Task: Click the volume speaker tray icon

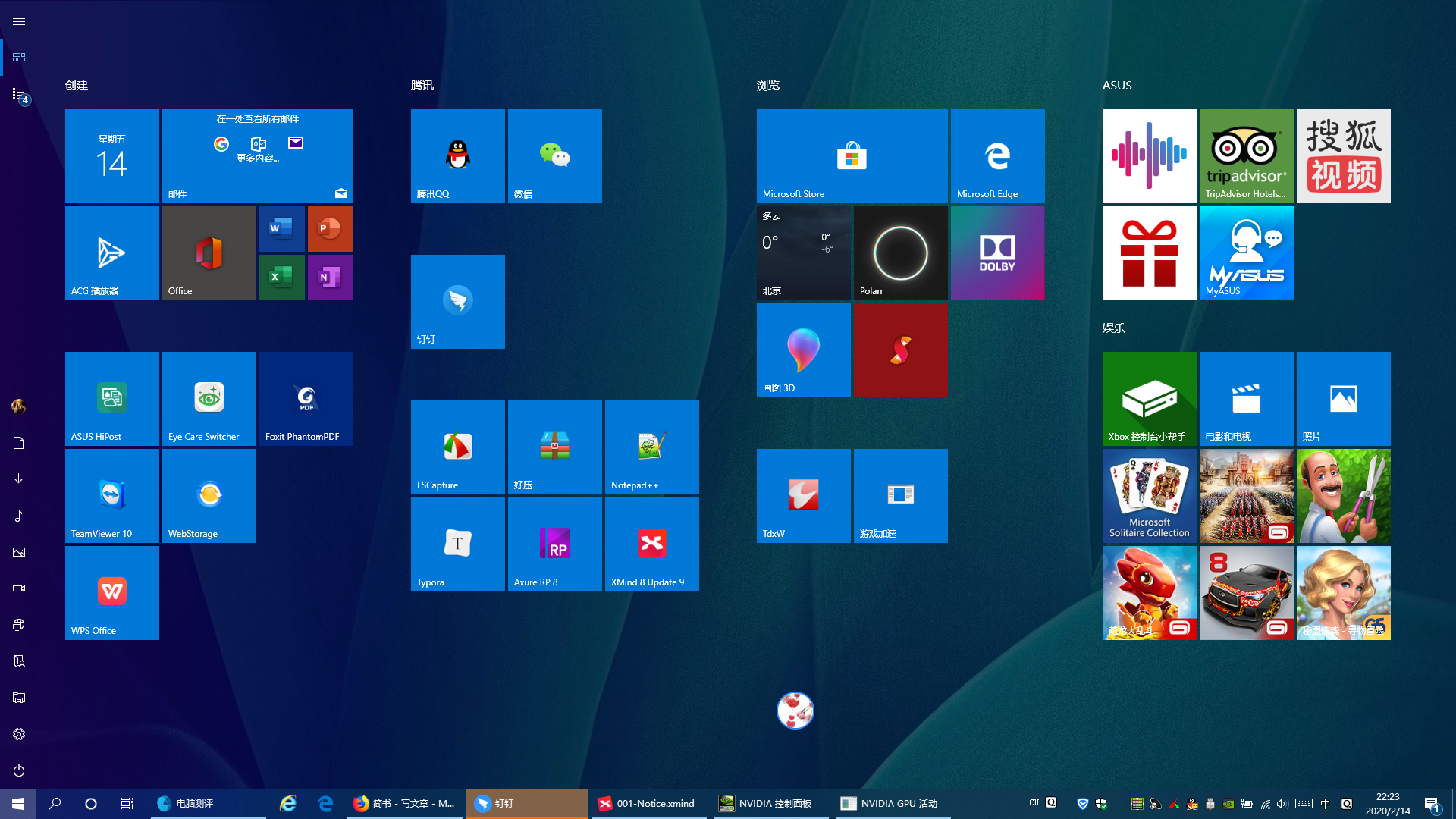Action: pos(1282,804)
